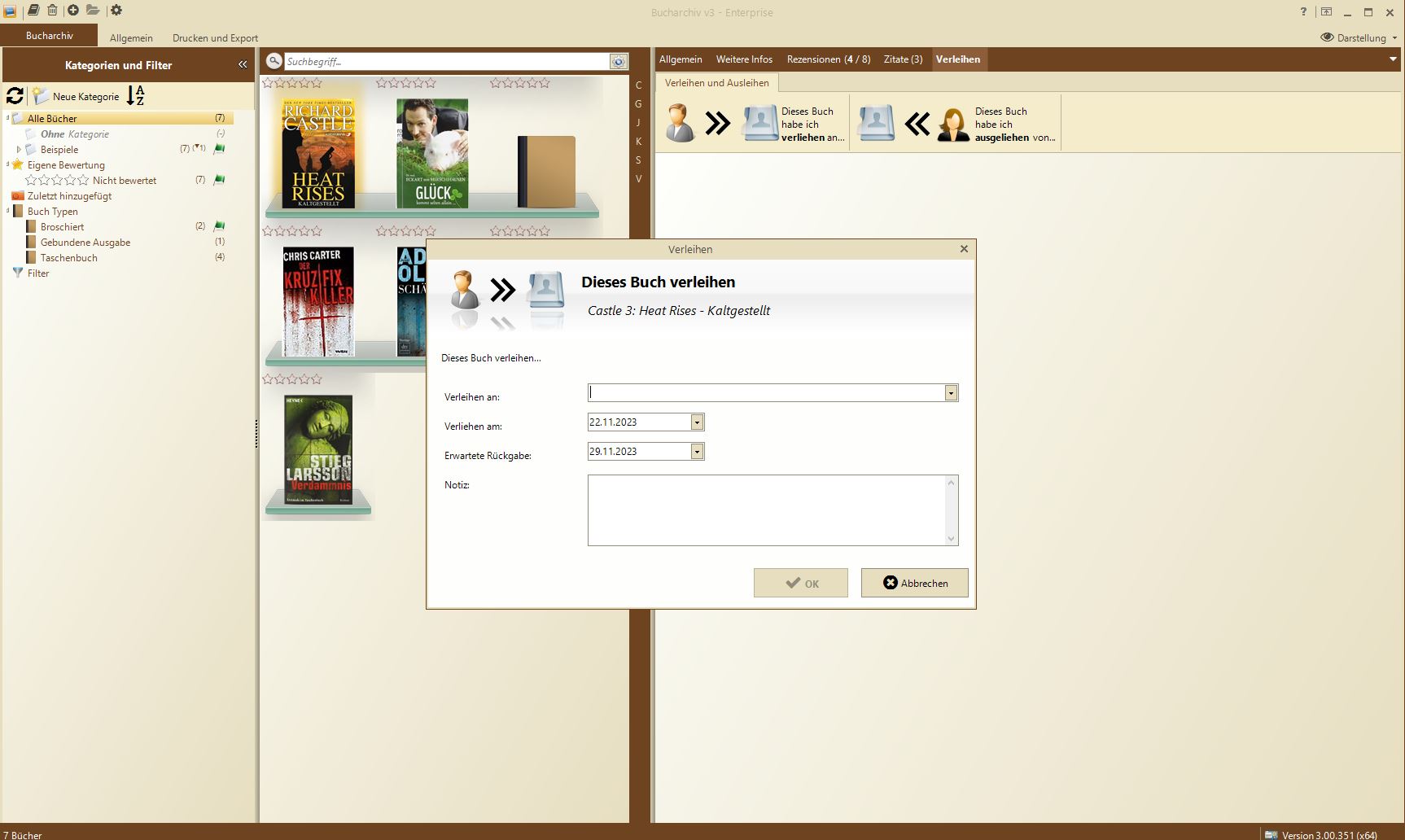This screenshot has width=1405, height=840.
Task: Jump to letter V in alphabet index
Action: pos(639,179)
